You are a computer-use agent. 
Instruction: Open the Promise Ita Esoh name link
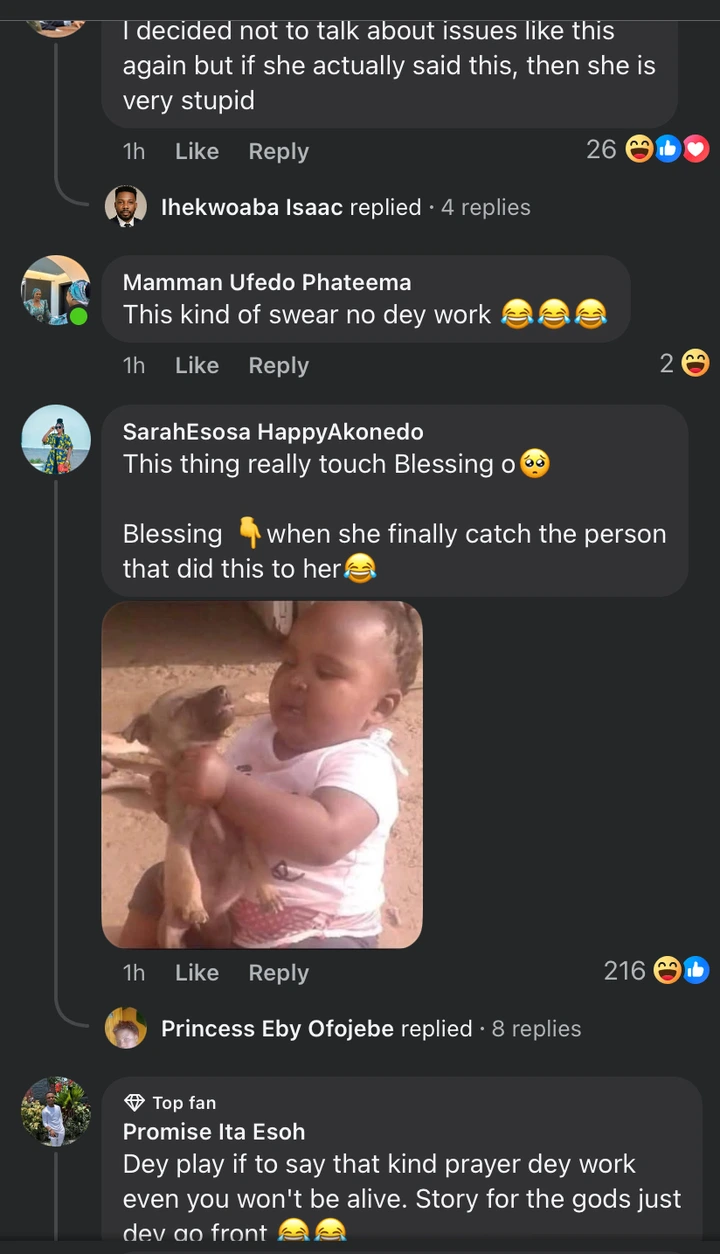[214, 1132]
